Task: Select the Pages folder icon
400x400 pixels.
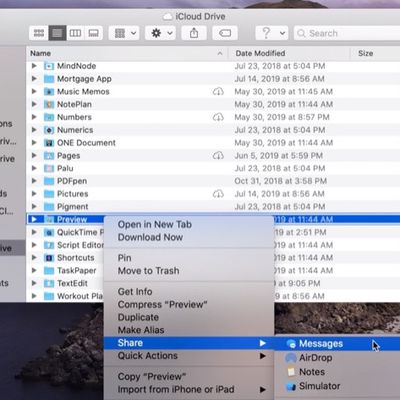Action: pos(49,156)
